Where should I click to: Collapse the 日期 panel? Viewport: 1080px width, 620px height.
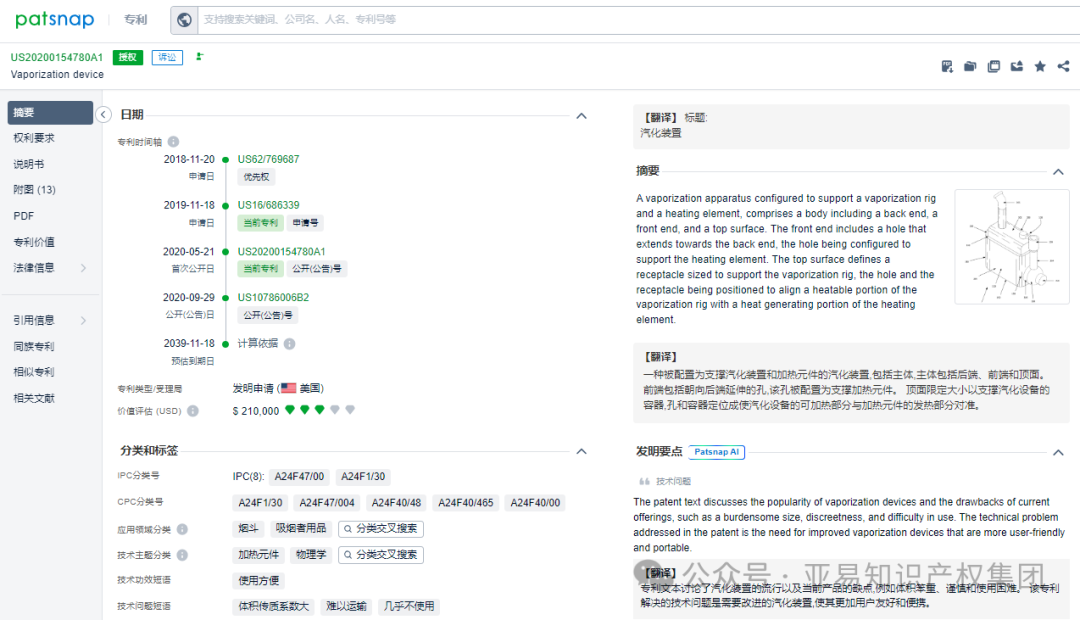[x=581, y=115]
